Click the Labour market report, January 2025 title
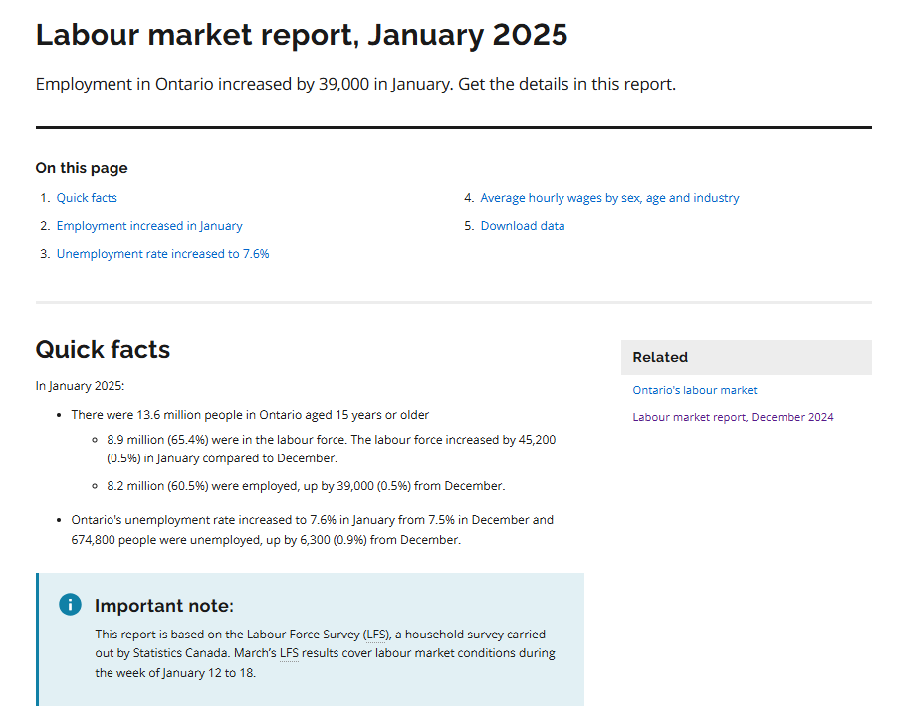Image resolution: width=900 pixels, height=726 pixels. (301, 35)
